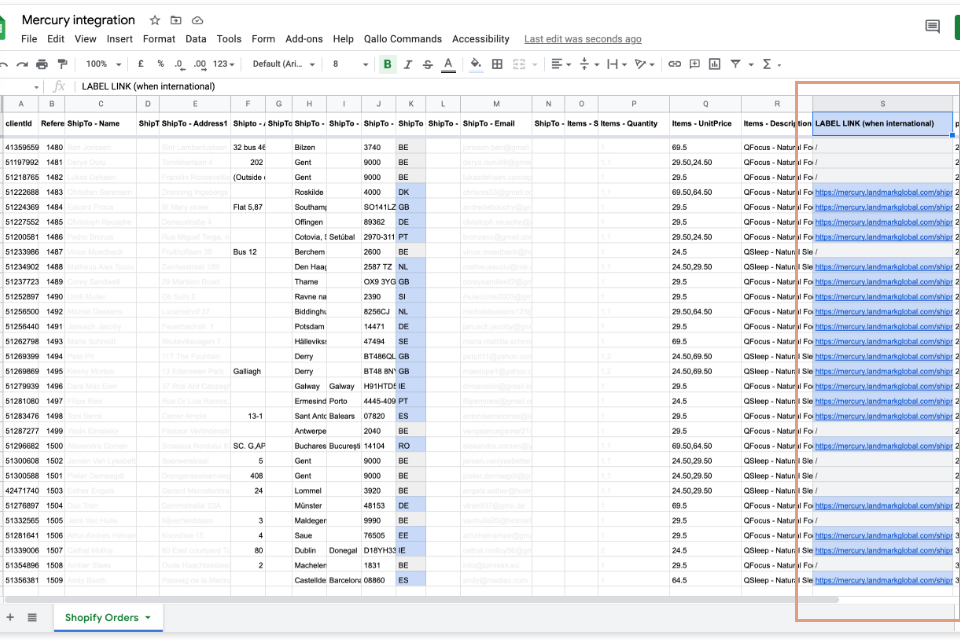This screenshot has width=960, height=640.
Task: Open the label link in row 1486
Action: tap(883, 237)
